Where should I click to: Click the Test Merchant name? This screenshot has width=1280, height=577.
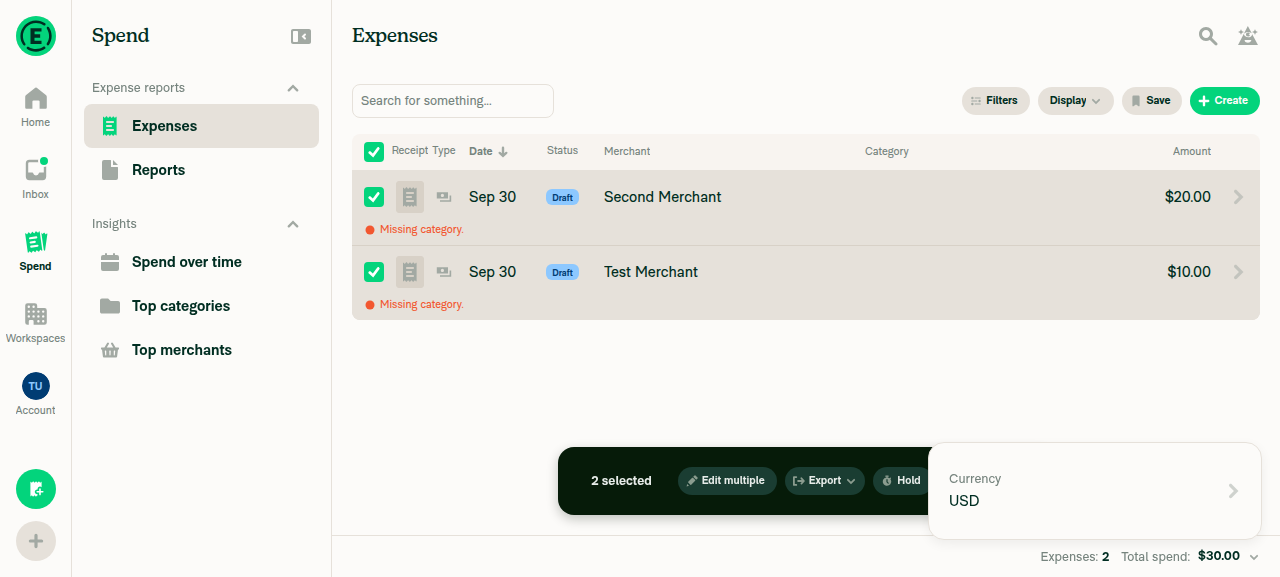(651, 272)
